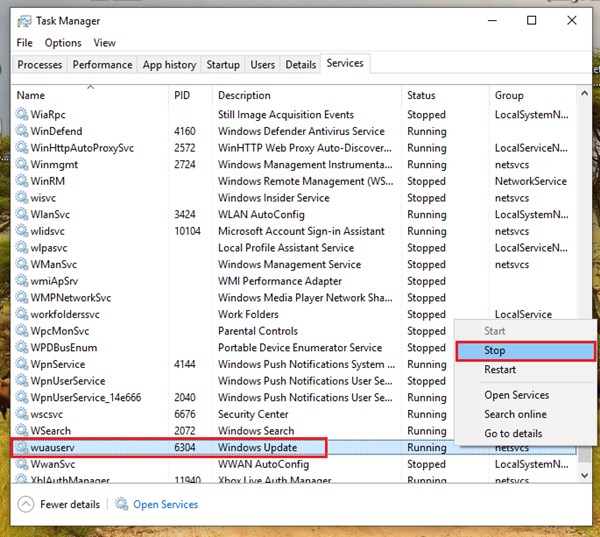
Task: Open the File menu
Action: (24, 42)
